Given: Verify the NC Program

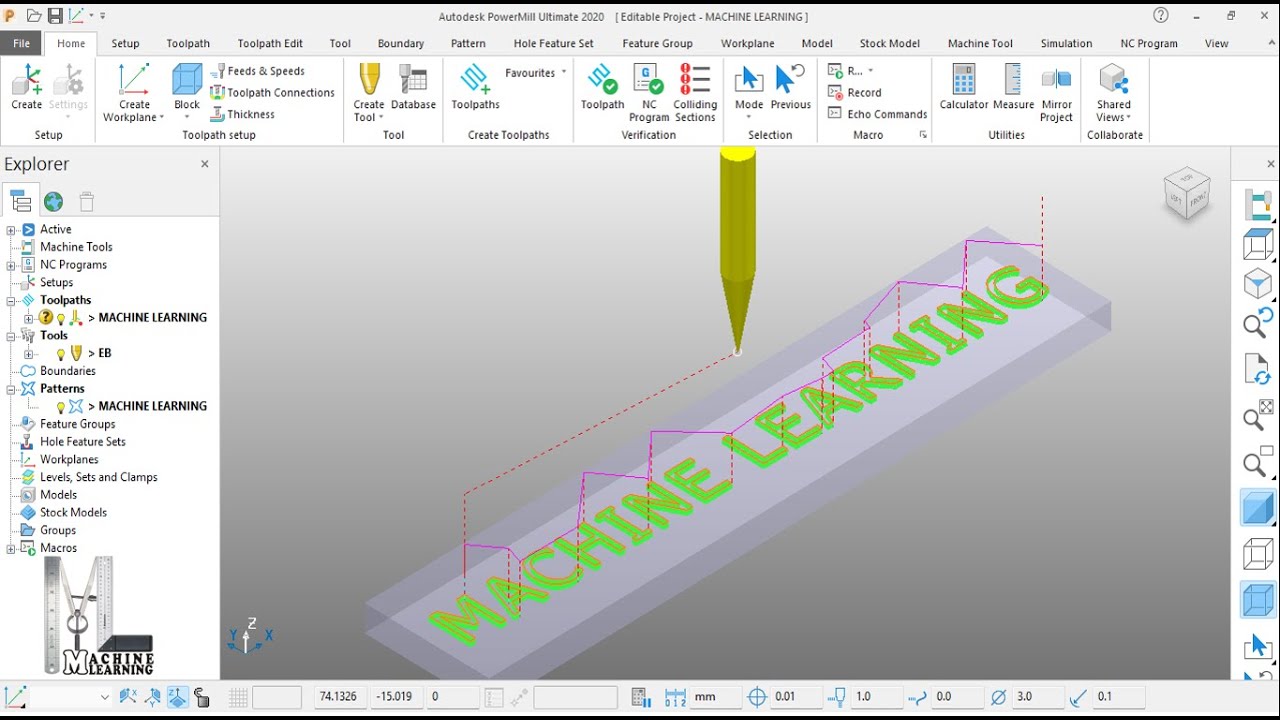Looking at the screenshot, I should (x=649, y=92).
